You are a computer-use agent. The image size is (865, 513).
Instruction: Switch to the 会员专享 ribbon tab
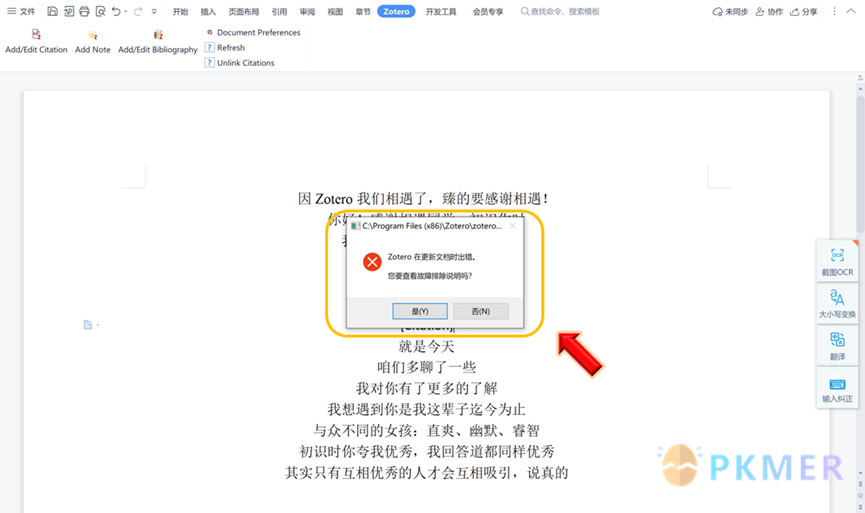(488, 12)
